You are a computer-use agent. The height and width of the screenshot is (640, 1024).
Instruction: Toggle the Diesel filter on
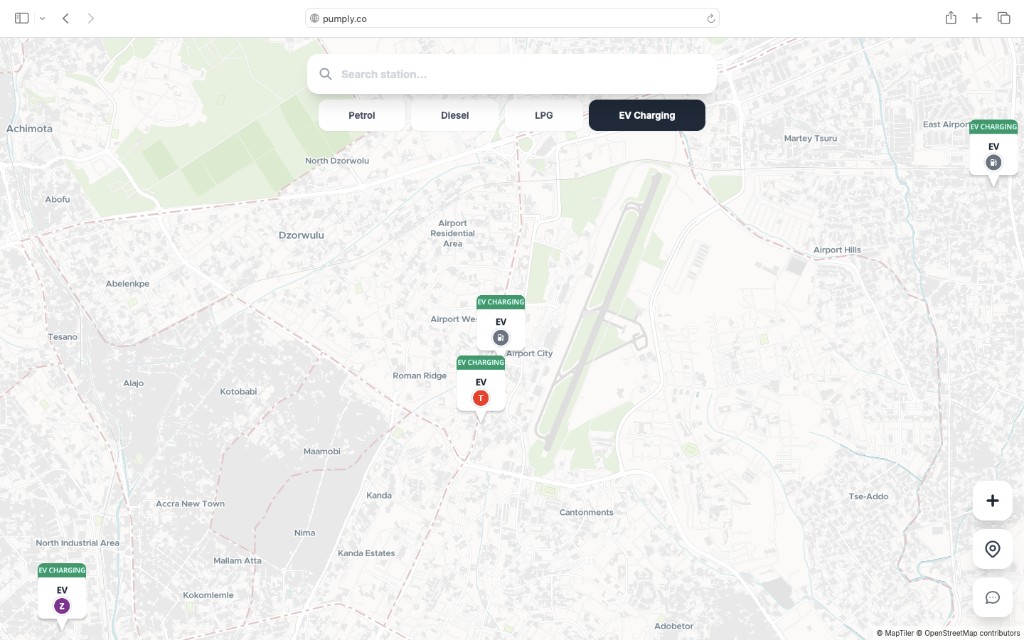(454, 115)
